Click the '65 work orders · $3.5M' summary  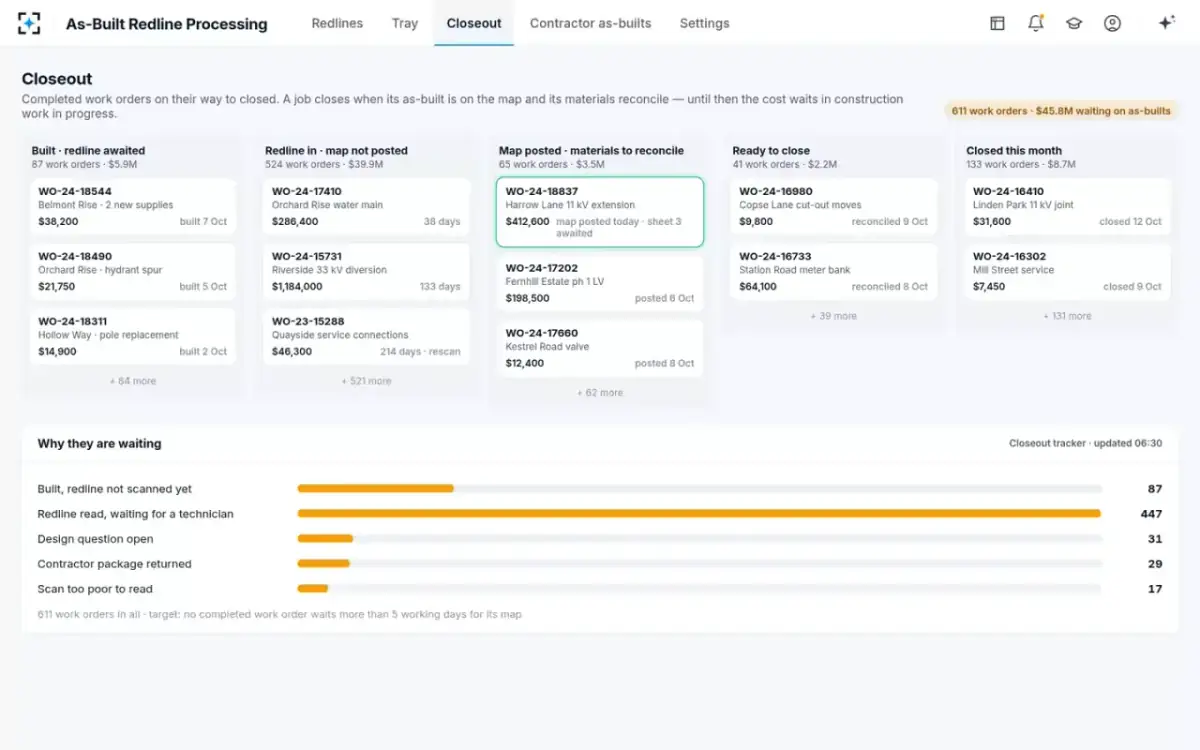(552, 164)
